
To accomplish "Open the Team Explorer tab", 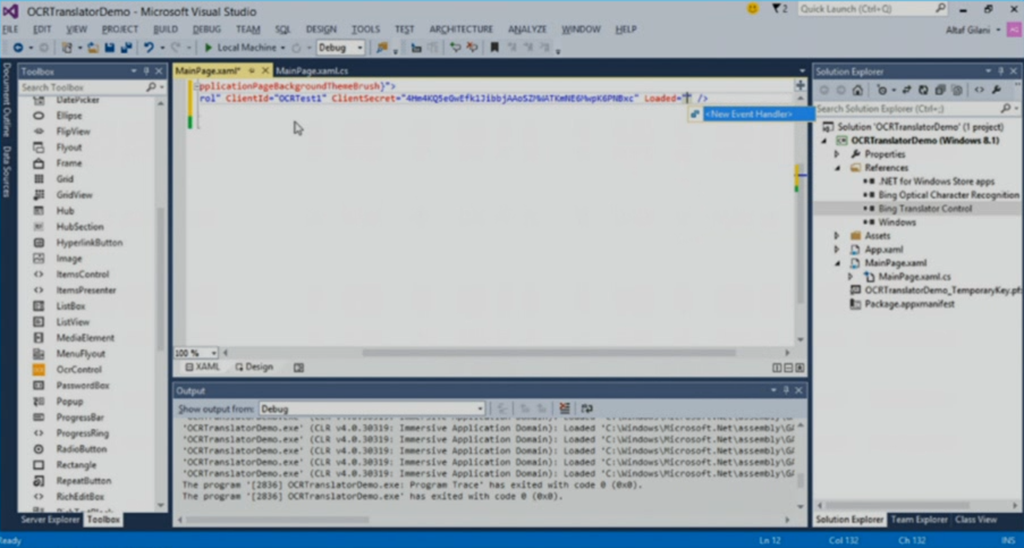I will pos(919,519).
